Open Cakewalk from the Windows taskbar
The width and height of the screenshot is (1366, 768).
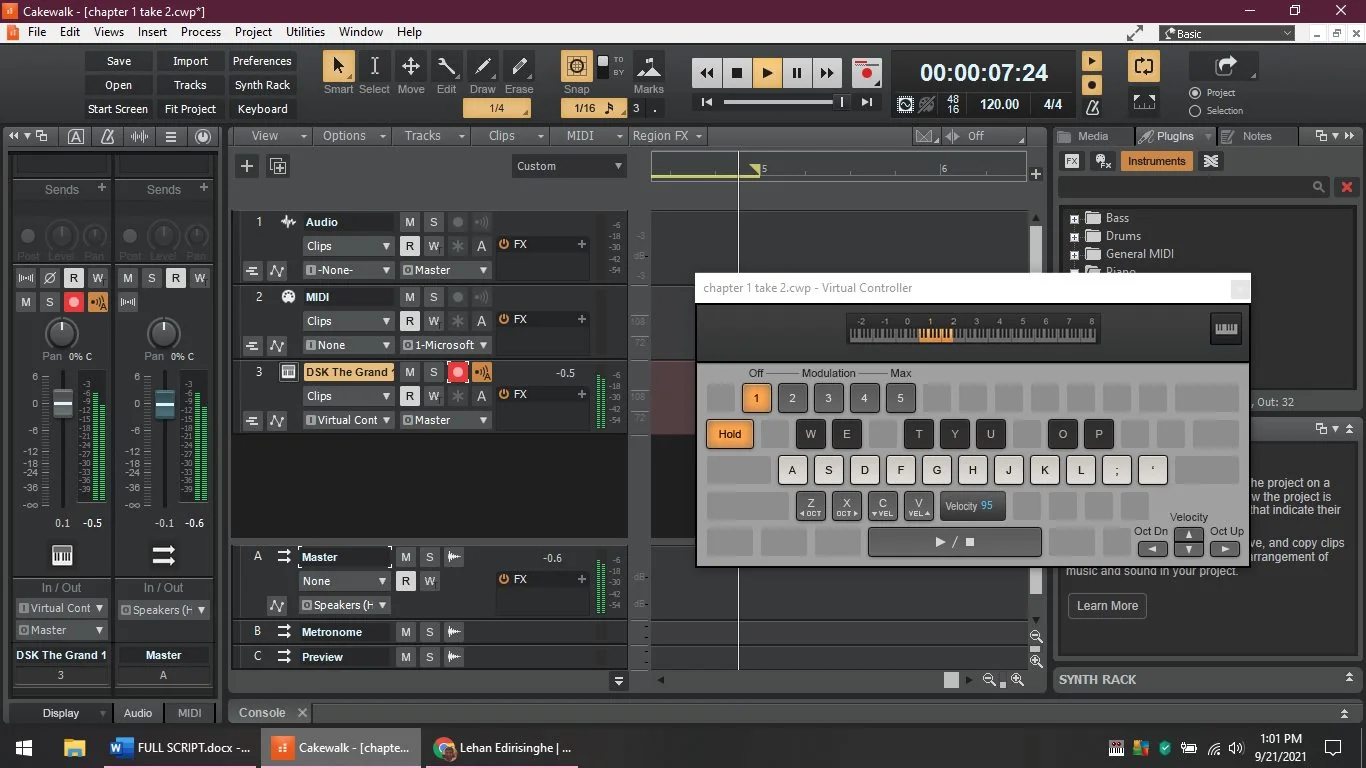click(342, 747)
